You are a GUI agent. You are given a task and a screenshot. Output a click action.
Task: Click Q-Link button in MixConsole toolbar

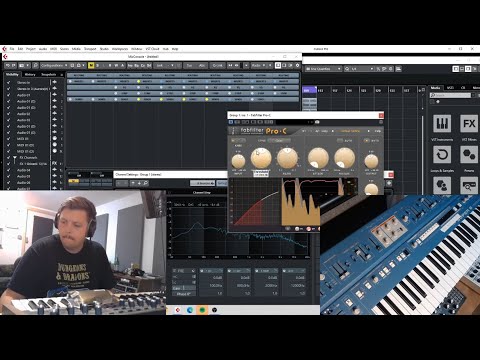tap(218, 65)
